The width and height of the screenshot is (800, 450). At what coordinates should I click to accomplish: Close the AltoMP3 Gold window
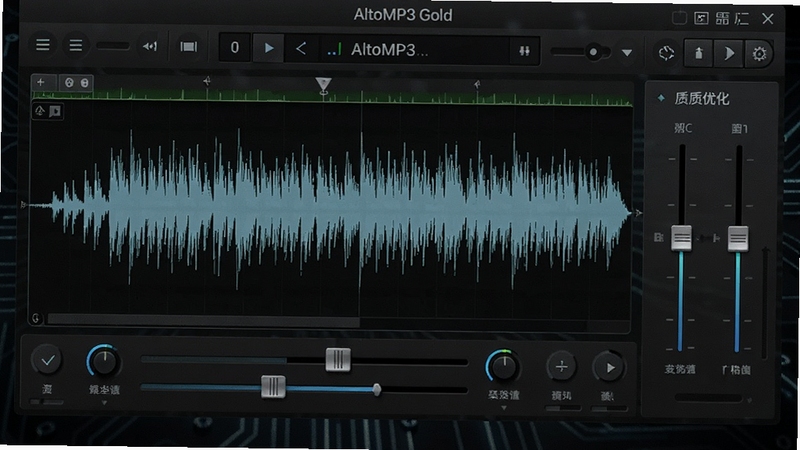coord(768,19)
